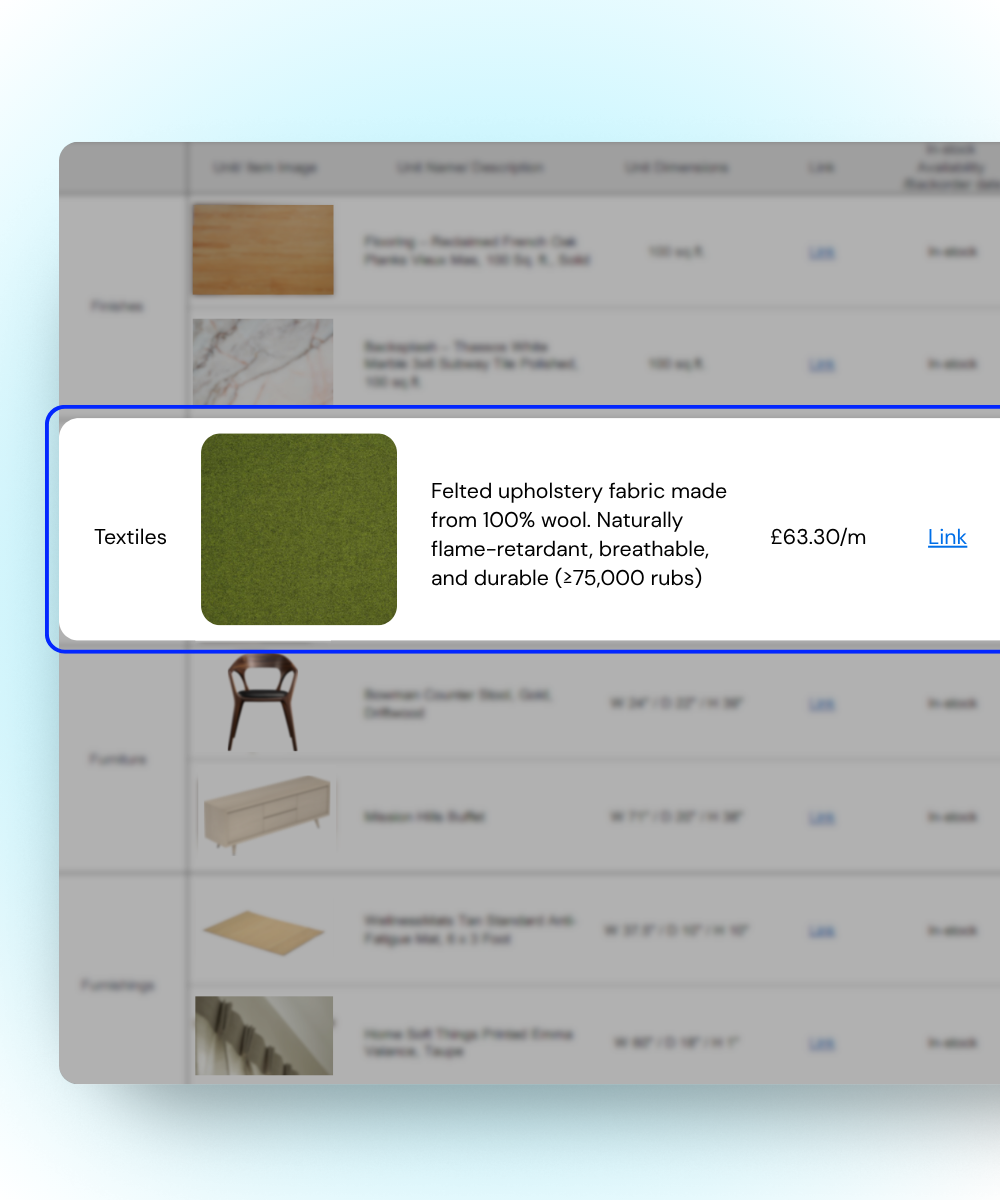Viewport: 1000px width, 1200px height.
Task: Click the green felted wool fabric swatch
Action: click(299, 529)
